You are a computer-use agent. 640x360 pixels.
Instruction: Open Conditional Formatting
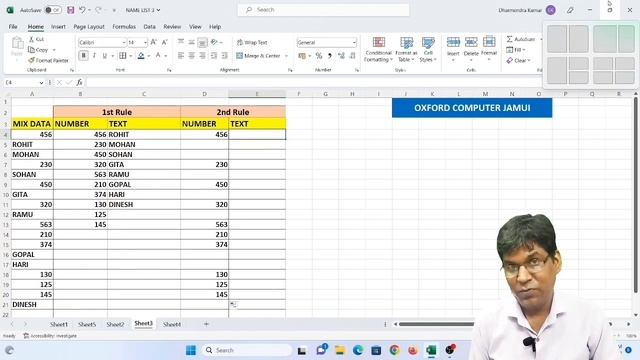click(x=378, y=49)
